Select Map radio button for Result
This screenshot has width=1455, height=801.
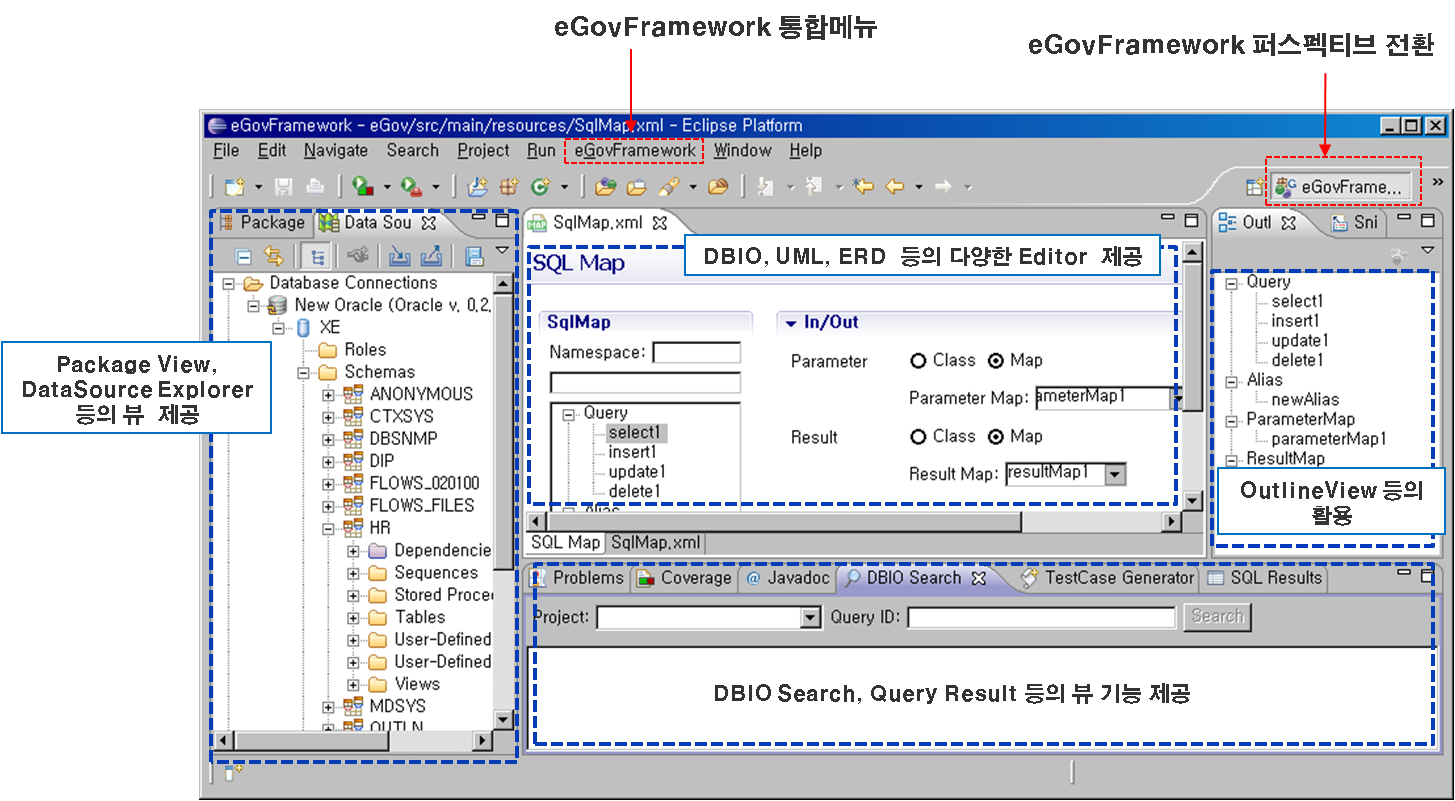pyautogui.click(x=995, y=437)
